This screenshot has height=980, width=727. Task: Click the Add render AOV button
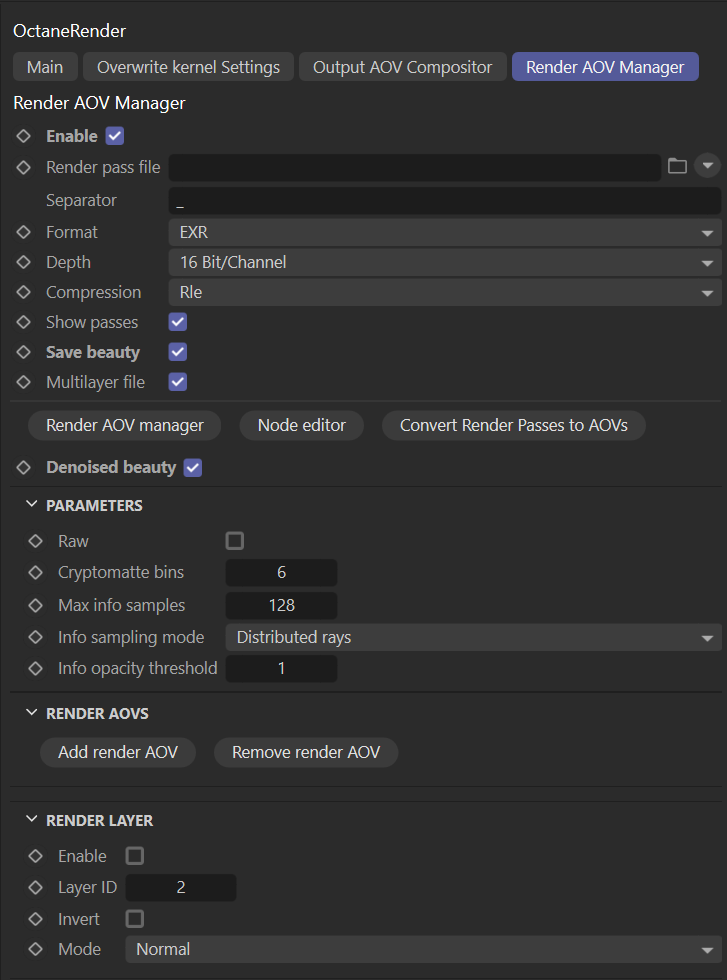118,752
